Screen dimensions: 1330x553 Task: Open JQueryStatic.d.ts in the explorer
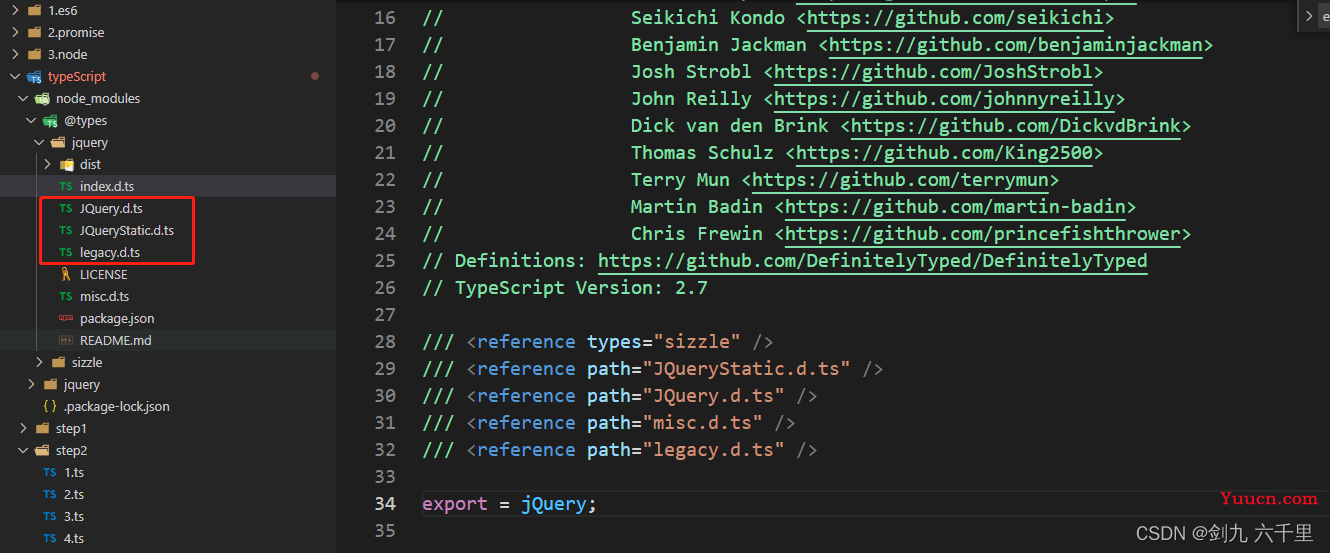click(127, 230)
